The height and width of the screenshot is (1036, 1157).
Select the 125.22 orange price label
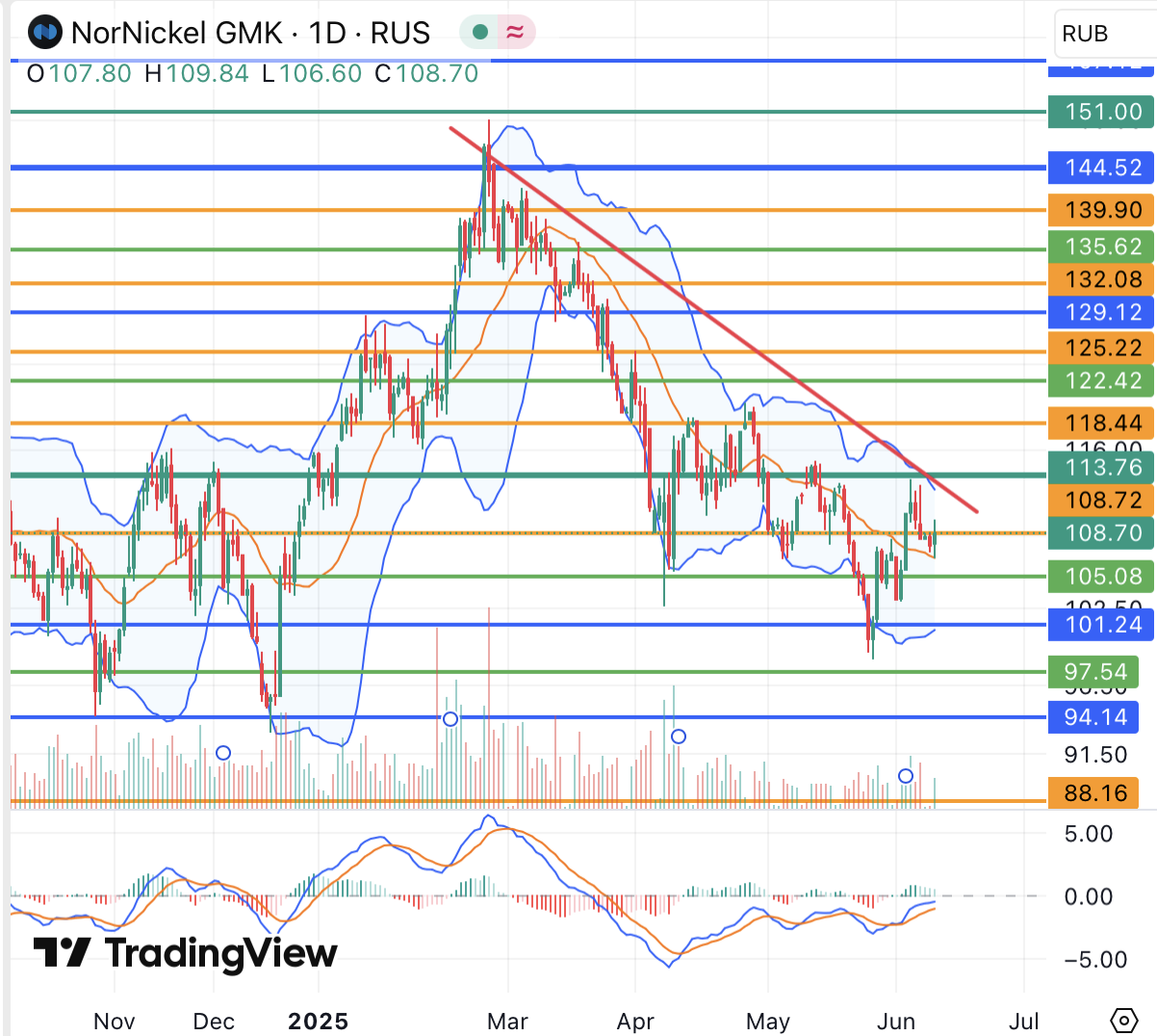pos(1102,348)
